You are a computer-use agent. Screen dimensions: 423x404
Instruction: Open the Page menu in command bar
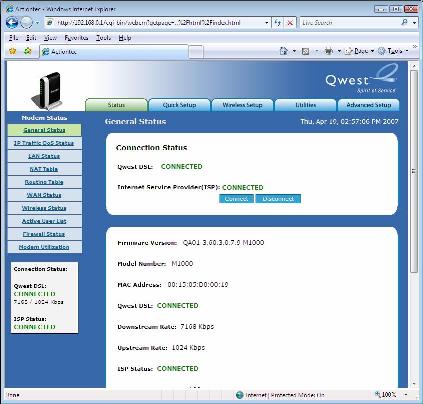click(x=359, y=51)
